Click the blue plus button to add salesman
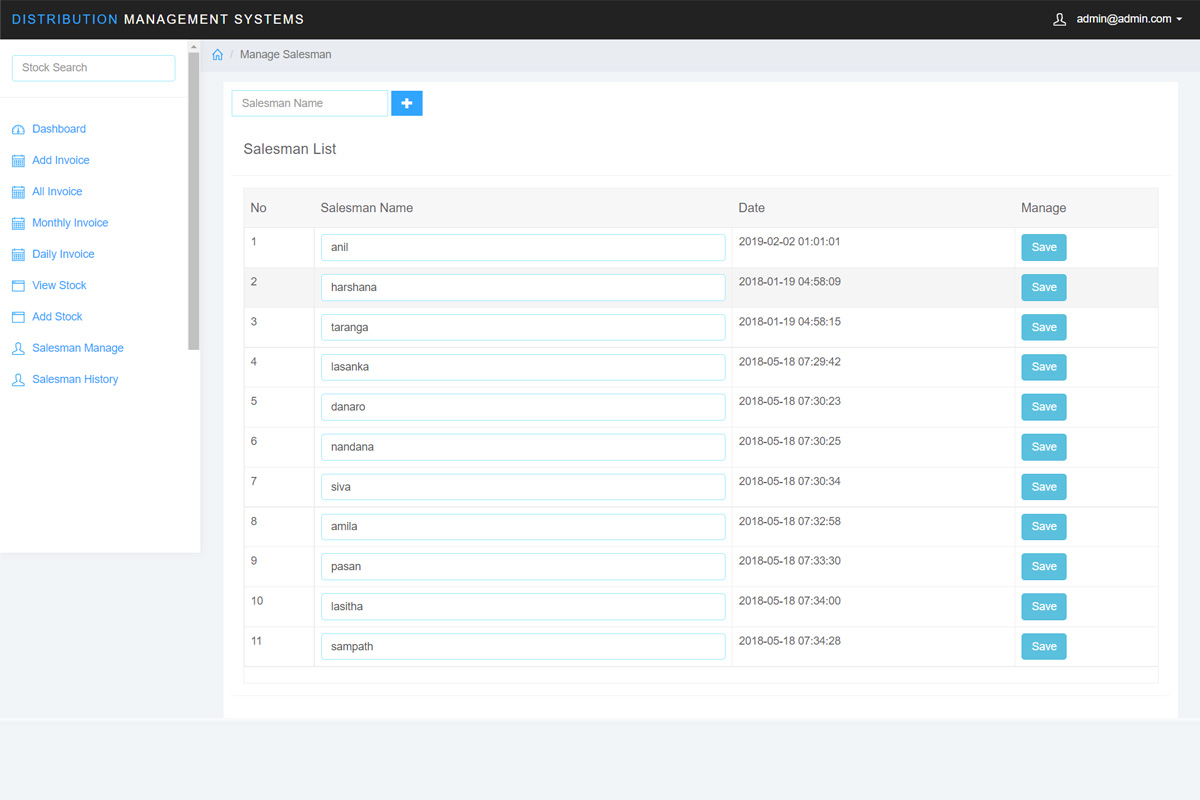The width and height of the screenshot is (1200, 800). (406, 103)
